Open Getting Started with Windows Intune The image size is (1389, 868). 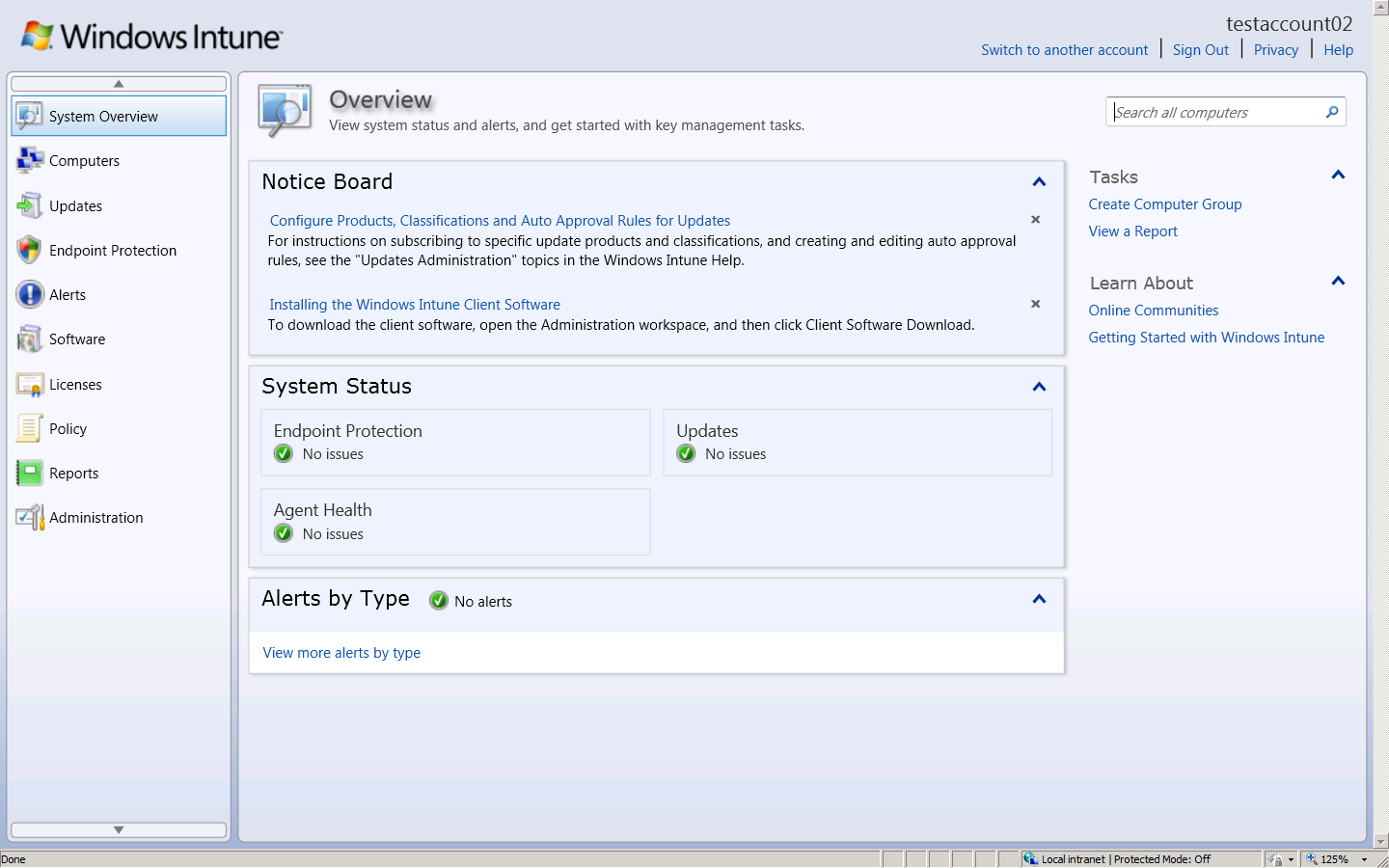[1207, 338]
